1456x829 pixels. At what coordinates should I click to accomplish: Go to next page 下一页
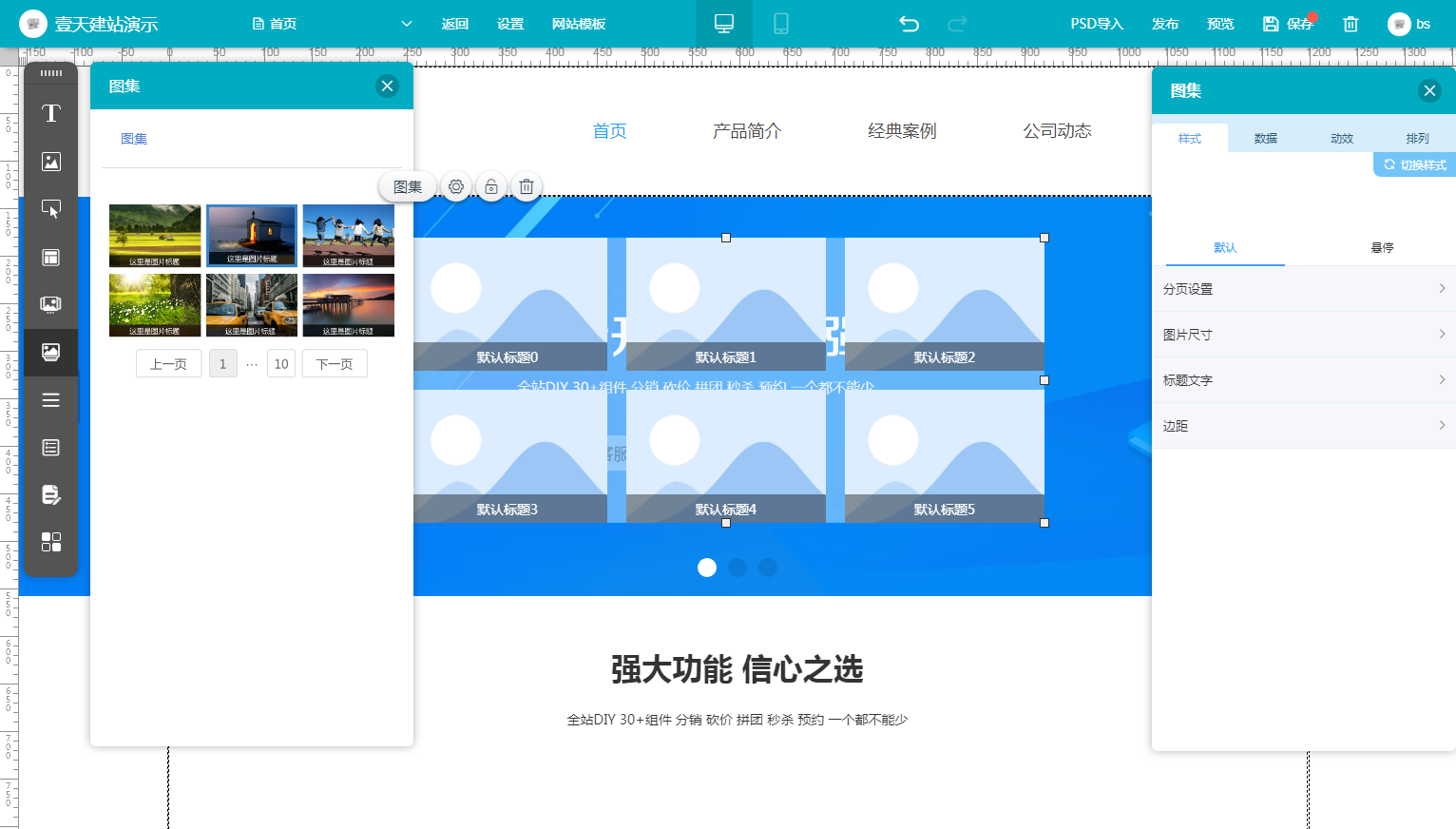335,363
